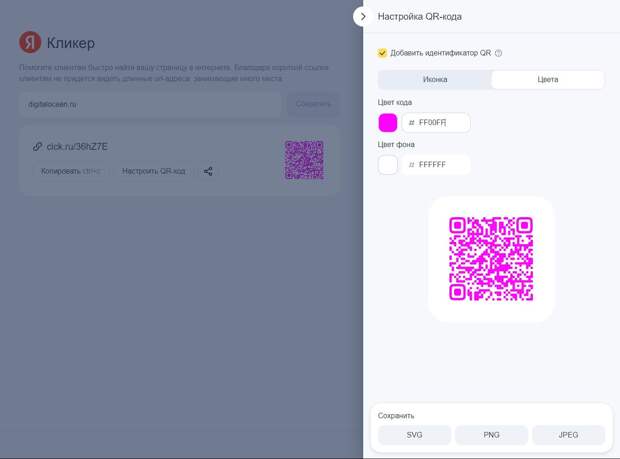The image size is (620, 459).
Task: Switch to the Цвета tab
Action: point(548,79)
